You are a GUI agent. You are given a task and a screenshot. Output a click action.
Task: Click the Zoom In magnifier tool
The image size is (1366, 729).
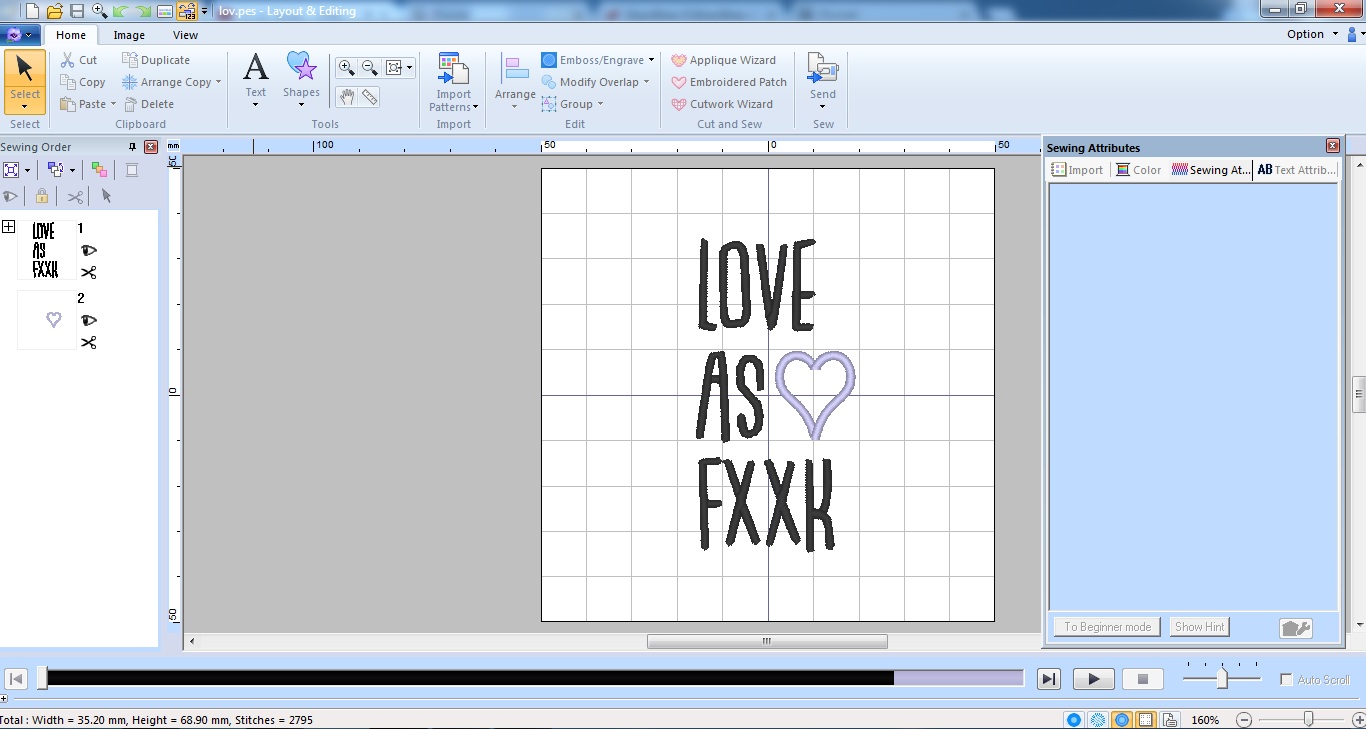click(x=346, y=68)
